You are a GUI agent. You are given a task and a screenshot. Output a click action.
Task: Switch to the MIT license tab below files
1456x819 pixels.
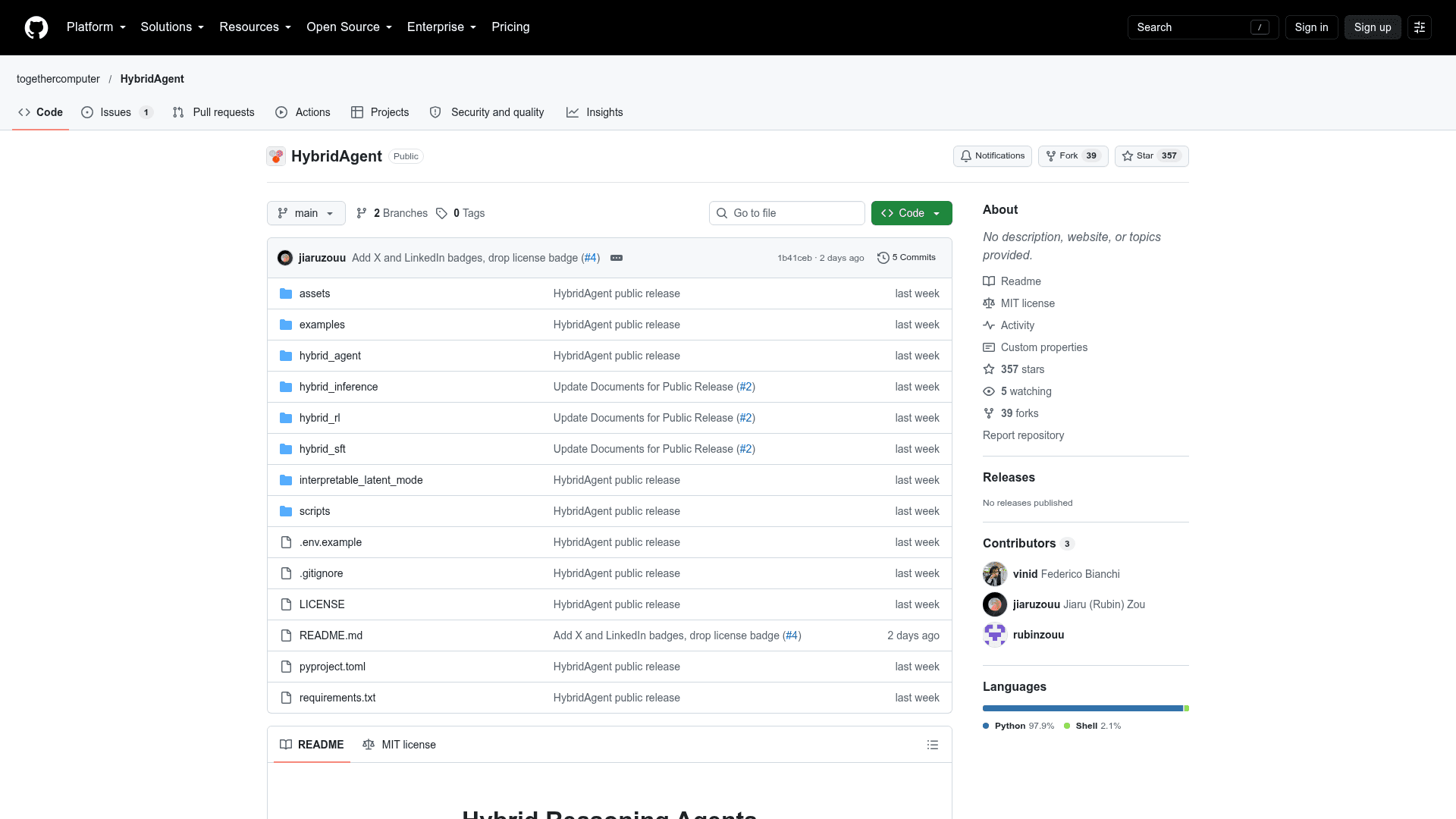[x=400, y=745]
